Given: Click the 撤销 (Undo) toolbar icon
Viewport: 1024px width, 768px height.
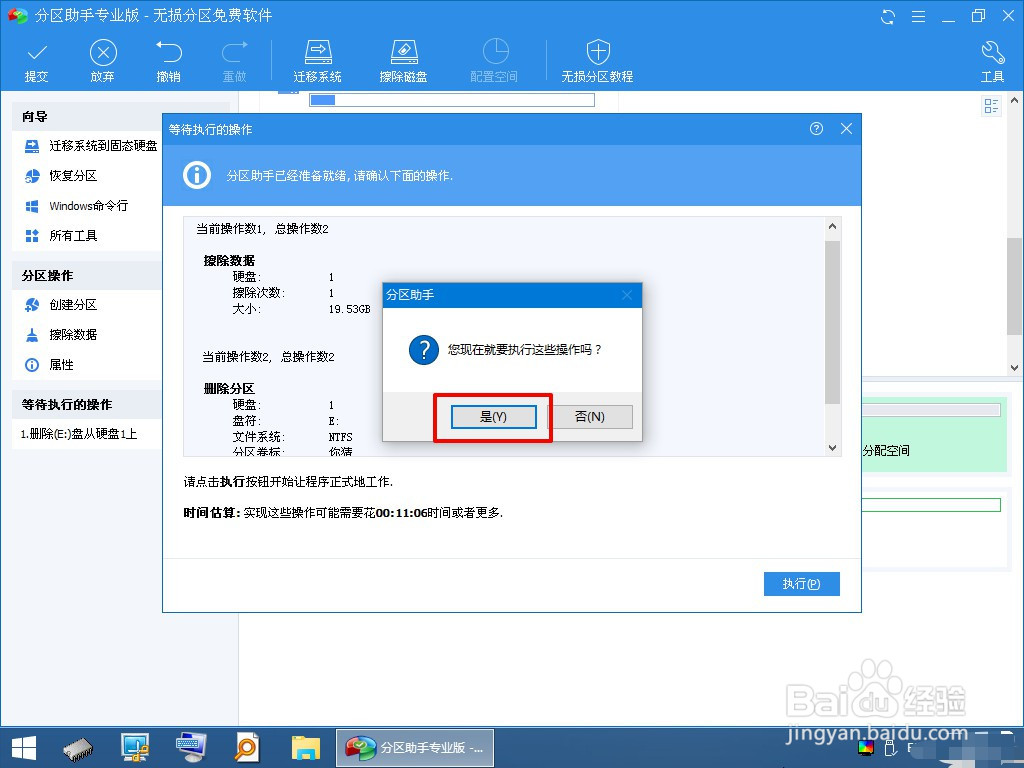Looking at the screenshot, I should pyautogui.click(x=168, y=61).
